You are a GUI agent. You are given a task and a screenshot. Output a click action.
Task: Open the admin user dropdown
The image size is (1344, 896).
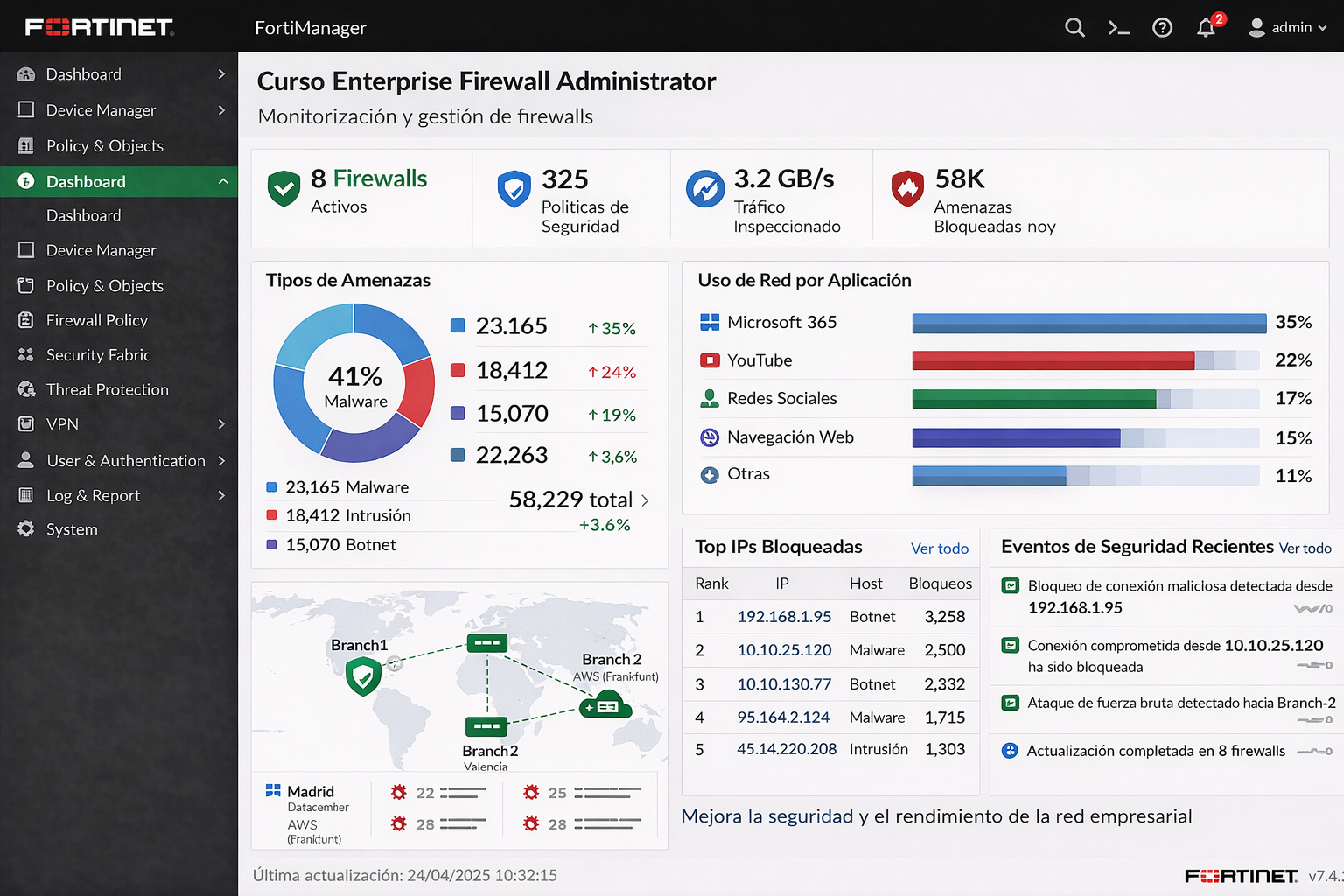(x=1287, y=28)
